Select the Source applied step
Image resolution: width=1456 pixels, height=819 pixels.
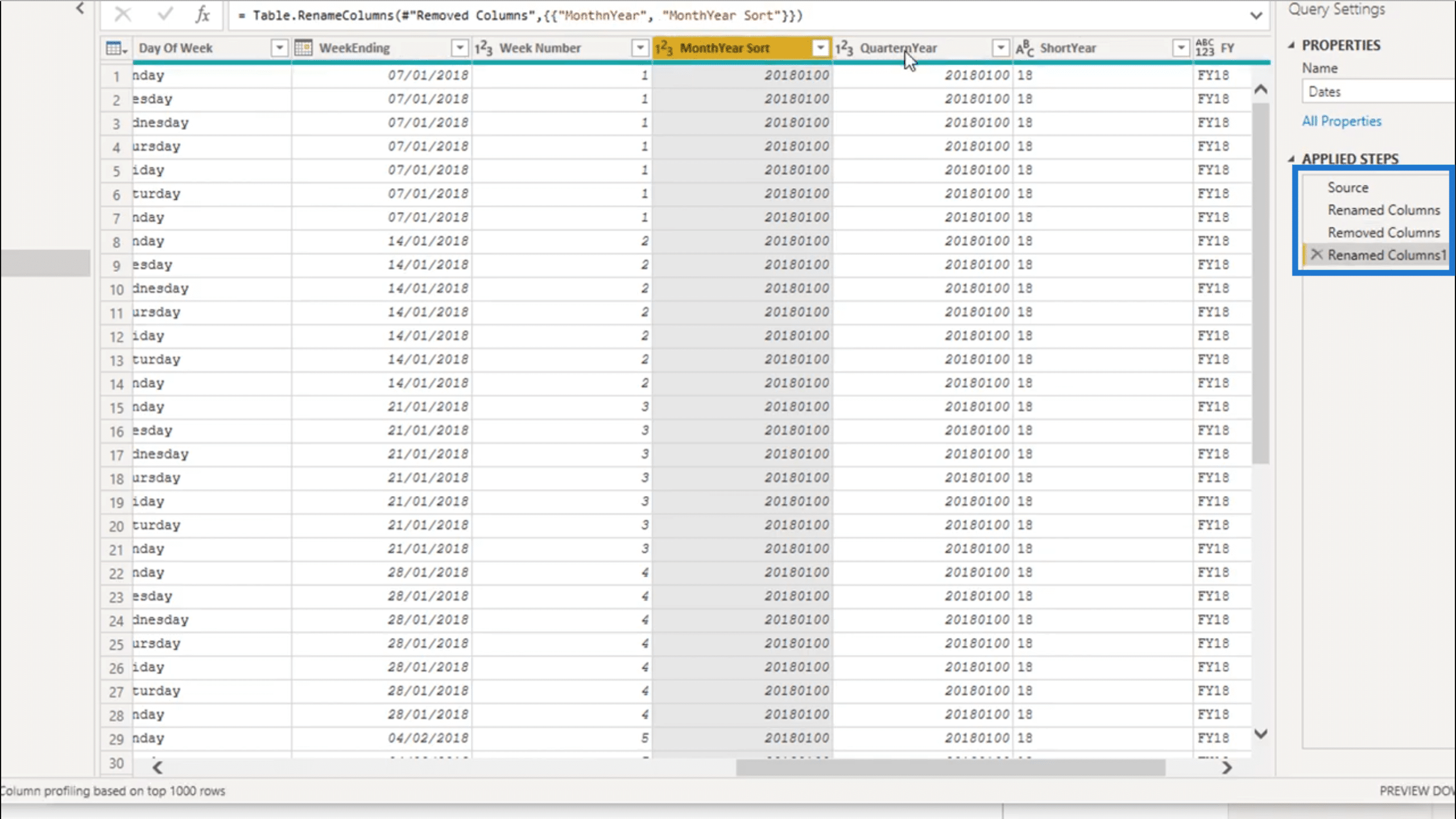coord(1347,188)
